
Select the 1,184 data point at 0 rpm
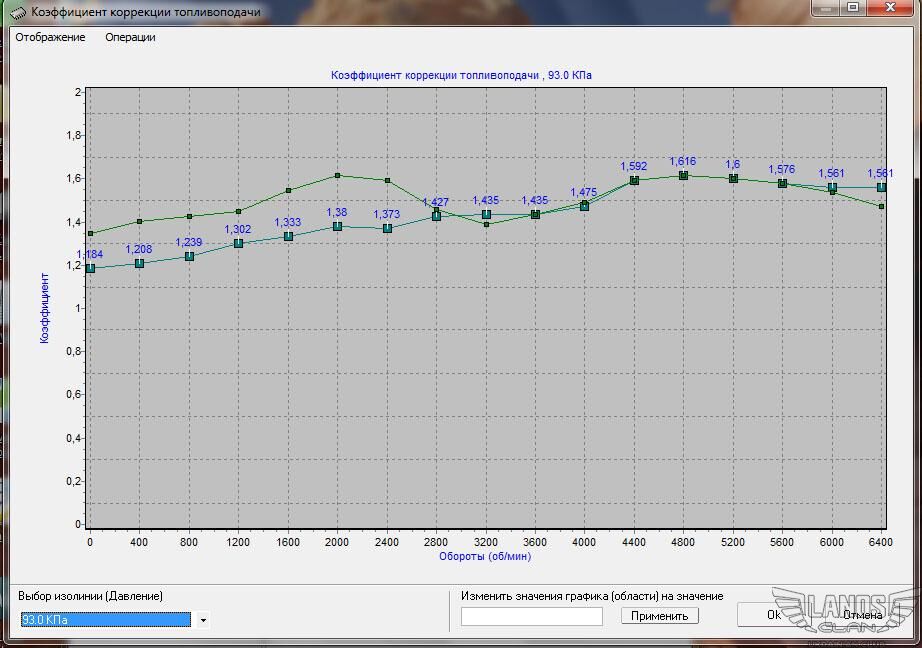[x=90, y=268]
